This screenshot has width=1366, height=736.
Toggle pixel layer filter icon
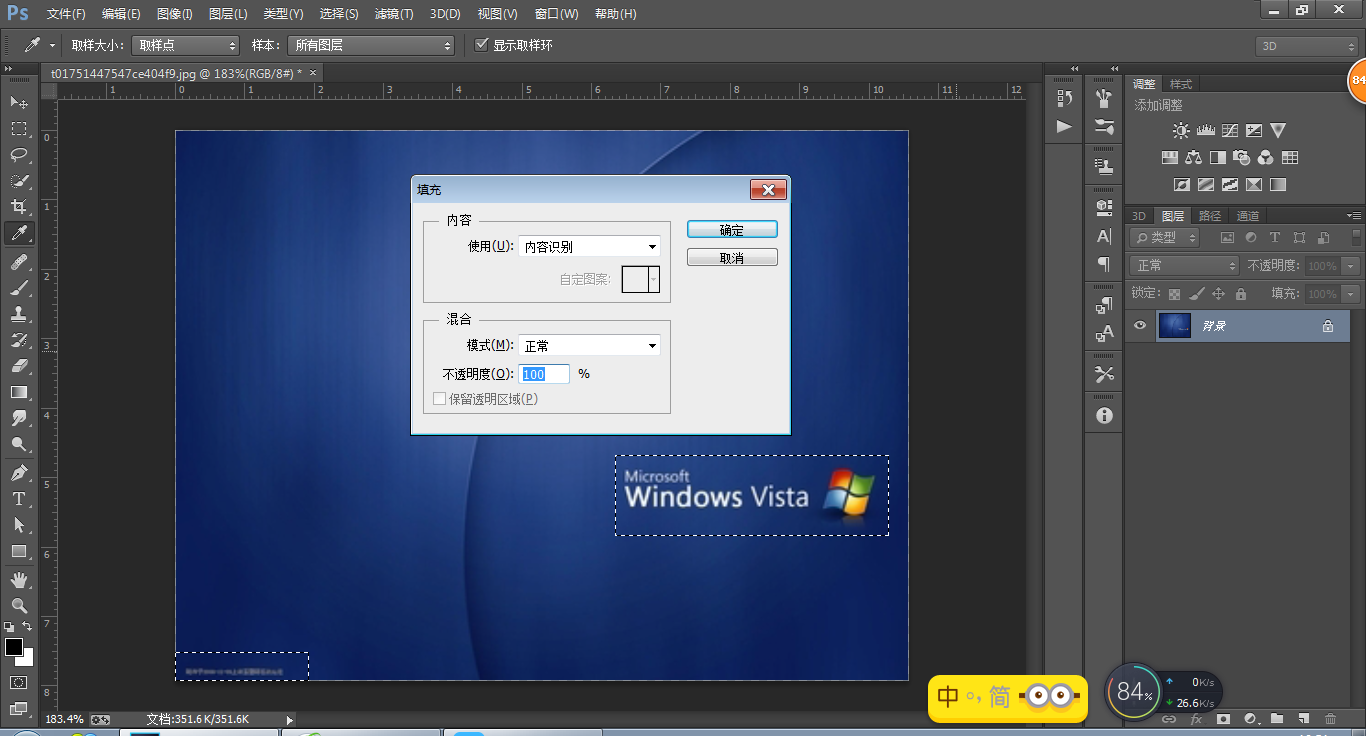click(1227, 238)
